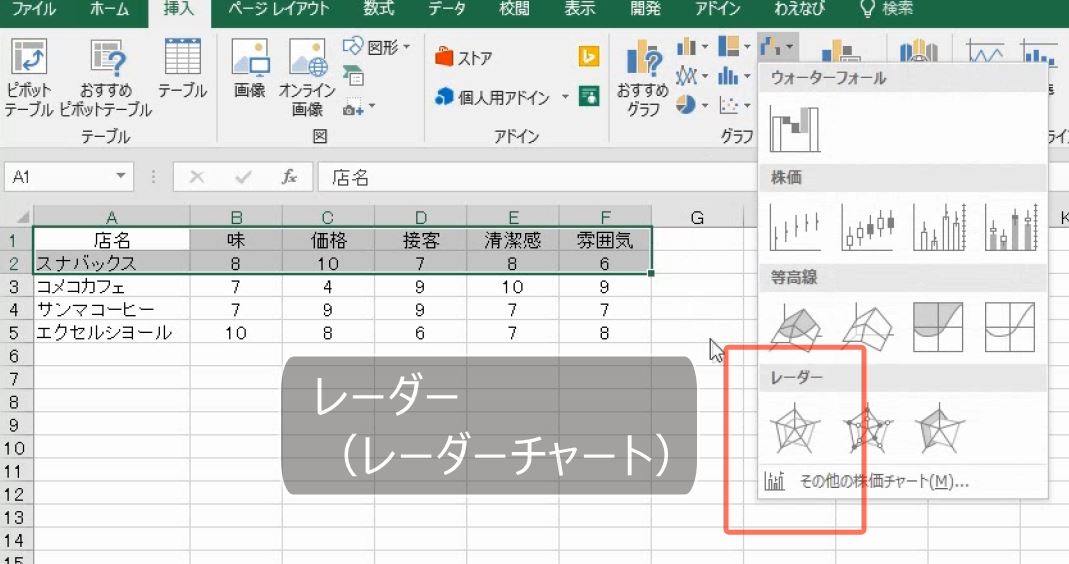This screenshot has height=564, width=1069.
Task: Click おすすめピボットテーブル icon
Action: point(106,77)
